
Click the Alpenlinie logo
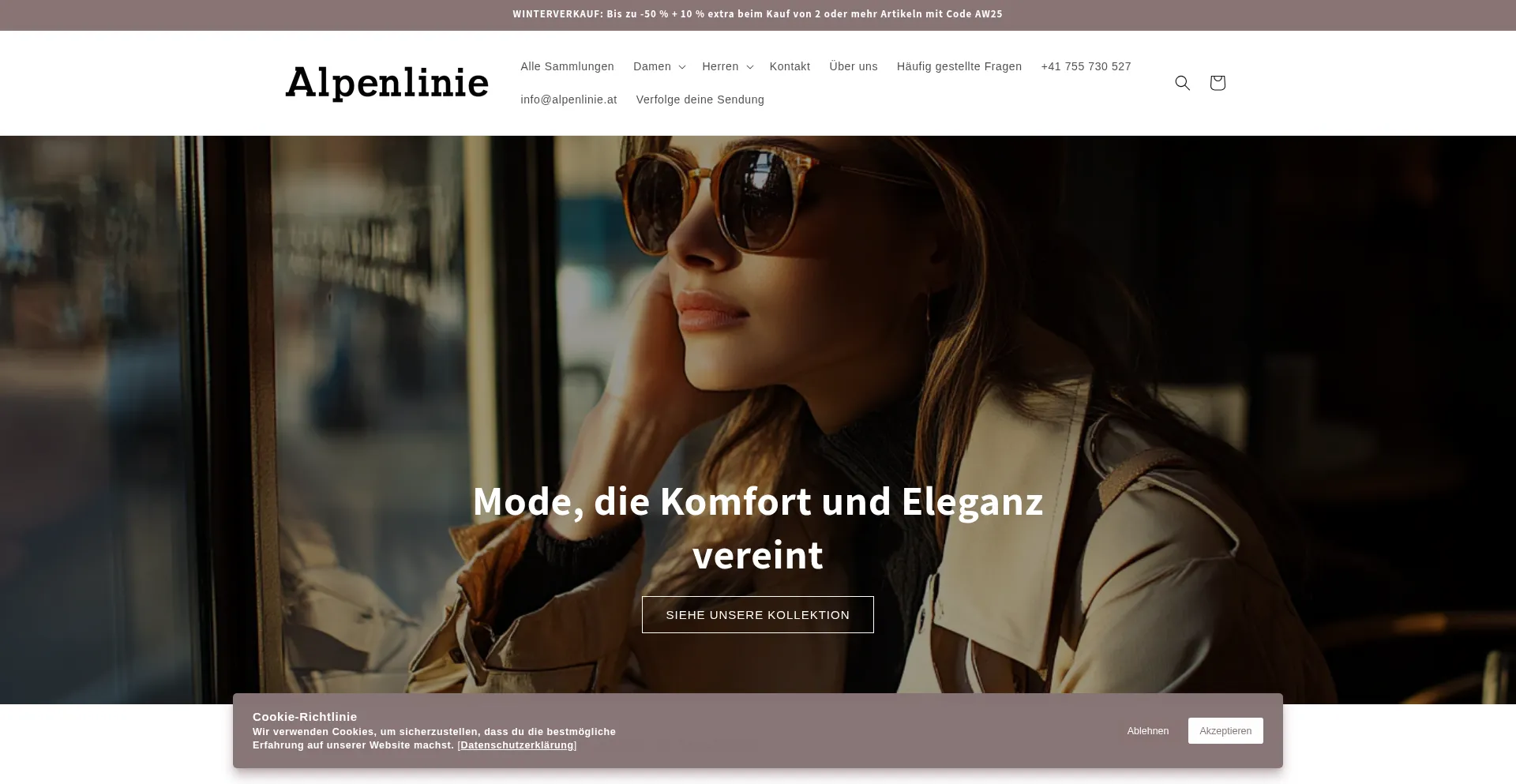click(x=387, y=83)
